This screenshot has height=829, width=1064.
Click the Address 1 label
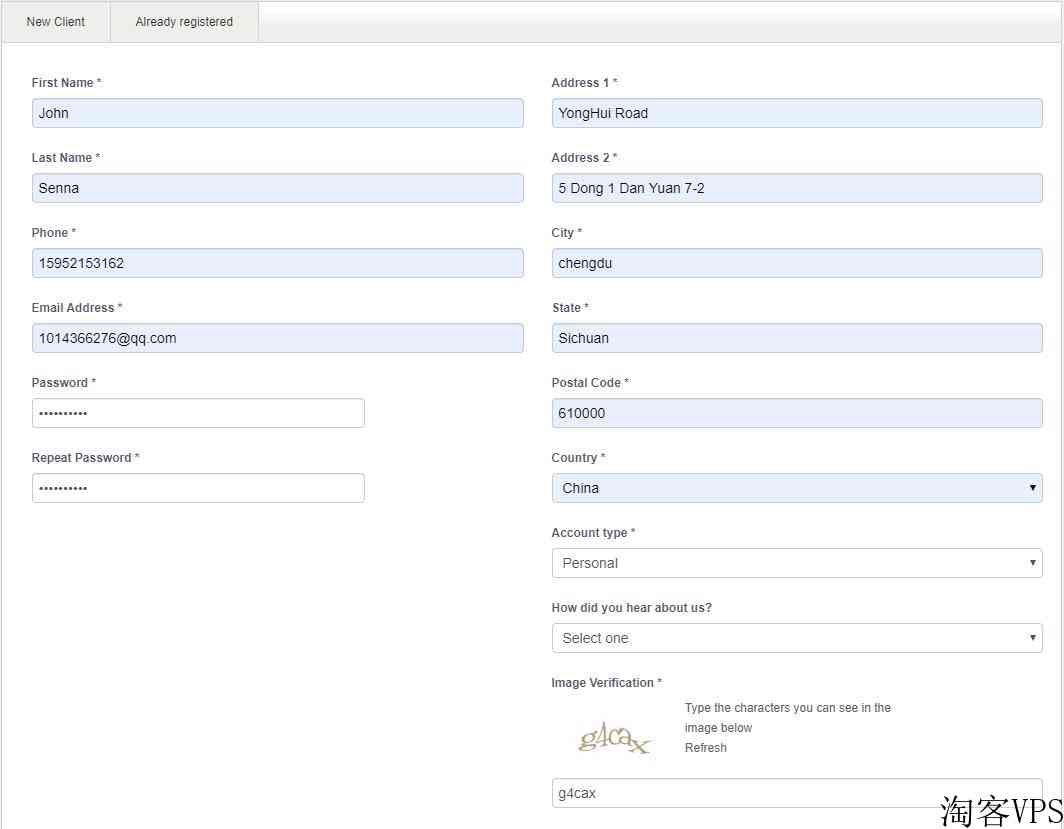pyautogui.click(x=584, y=83)
